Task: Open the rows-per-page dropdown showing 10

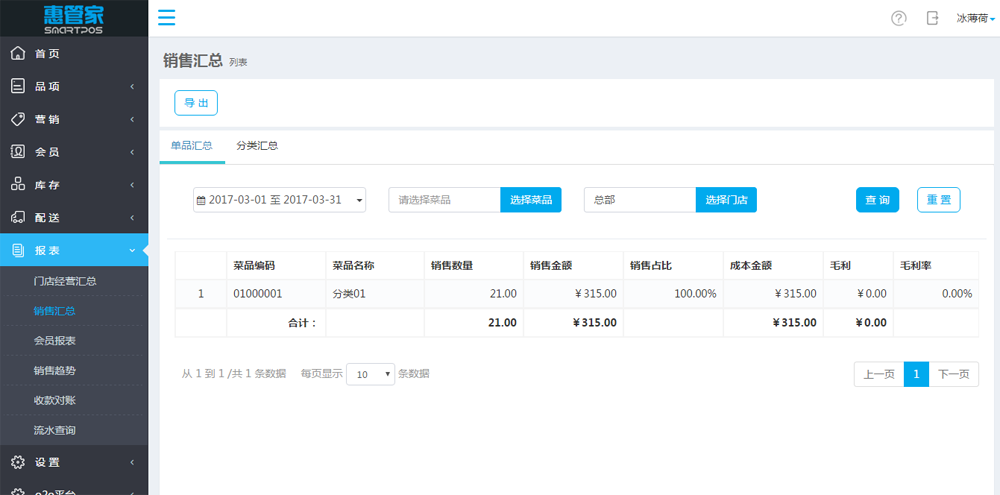Action: click(370, 374)
